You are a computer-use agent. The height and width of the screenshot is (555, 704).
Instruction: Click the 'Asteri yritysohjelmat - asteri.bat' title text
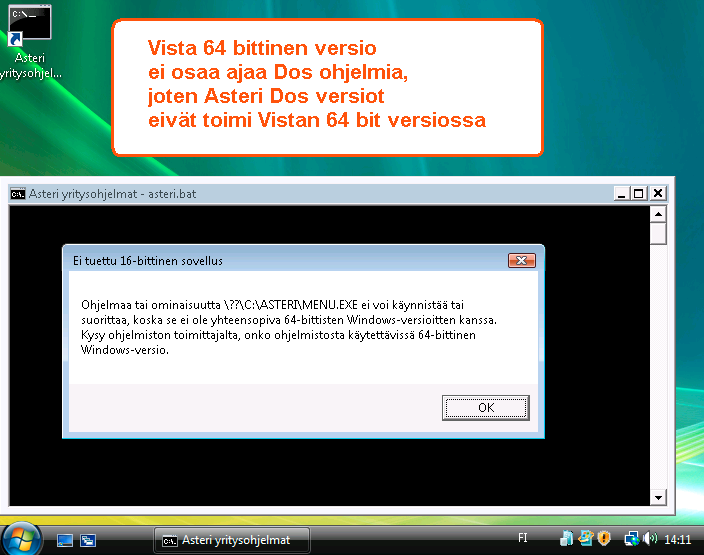pos(113,194)
